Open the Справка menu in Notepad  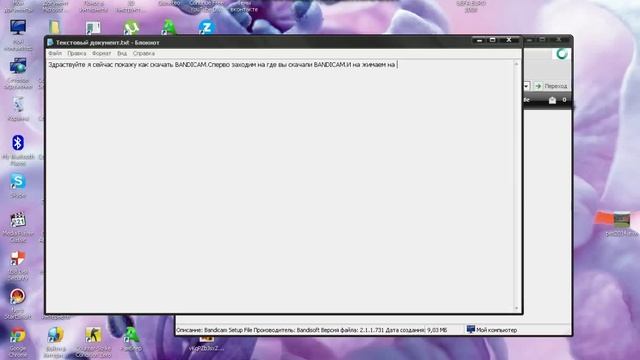(x=144, y=53)
